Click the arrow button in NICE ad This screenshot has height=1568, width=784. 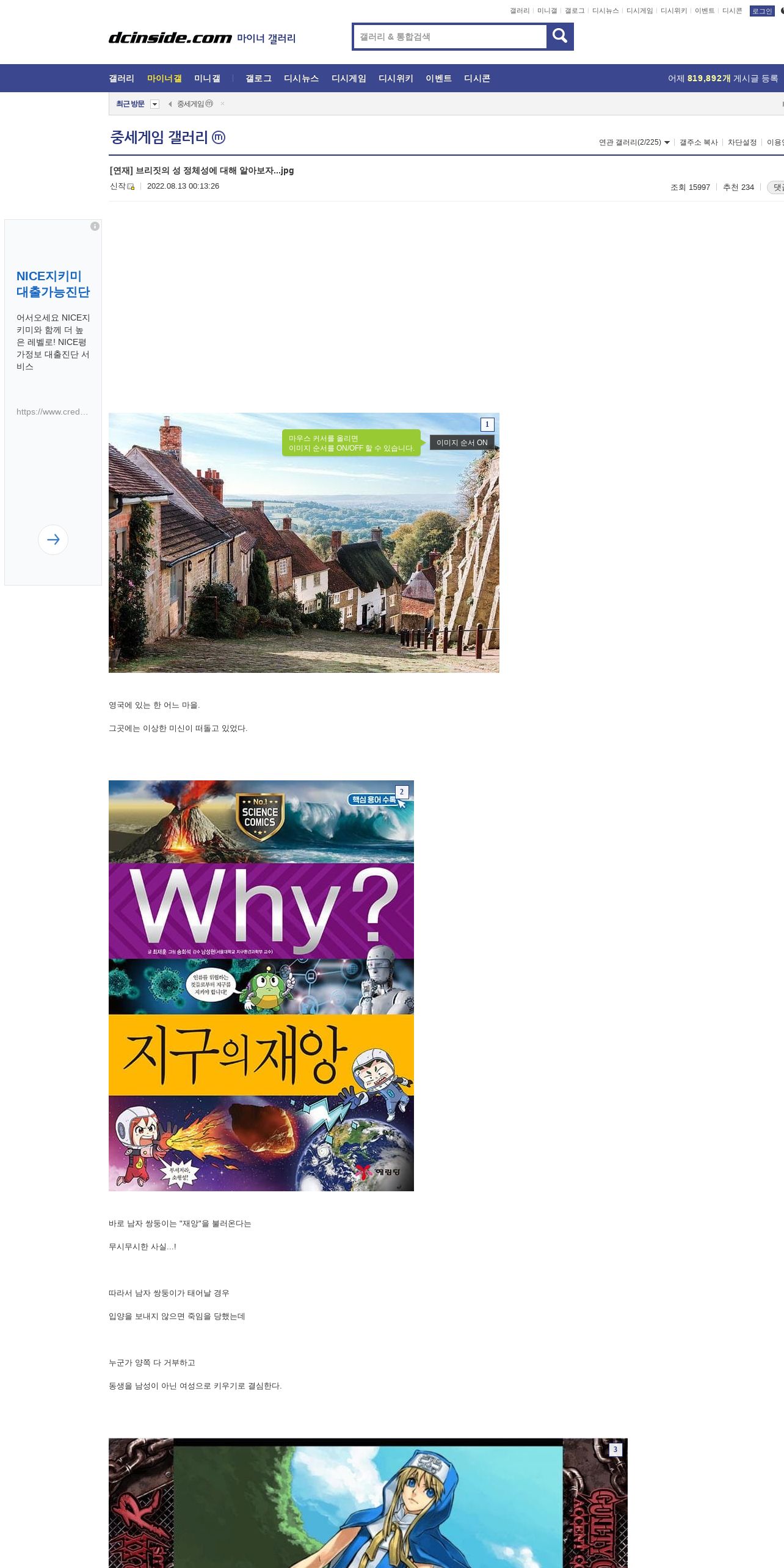tap(53, 540)
